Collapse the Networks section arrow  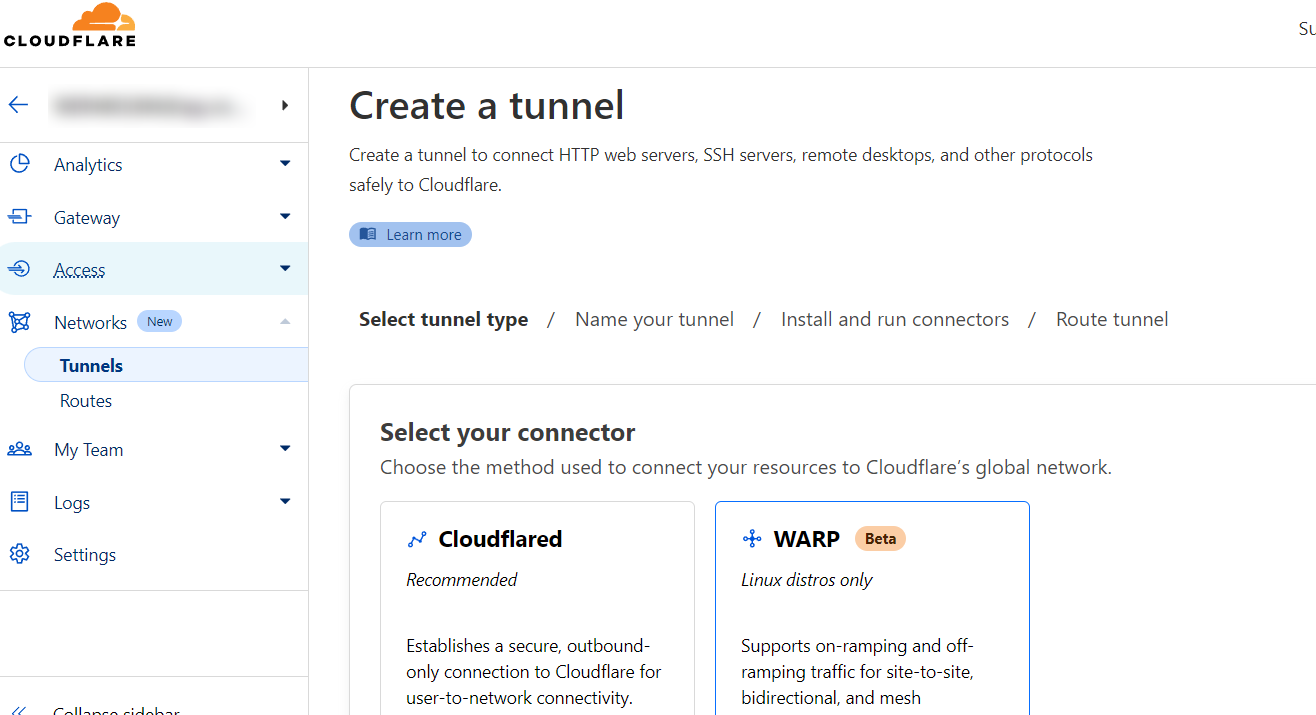(285, 322)
